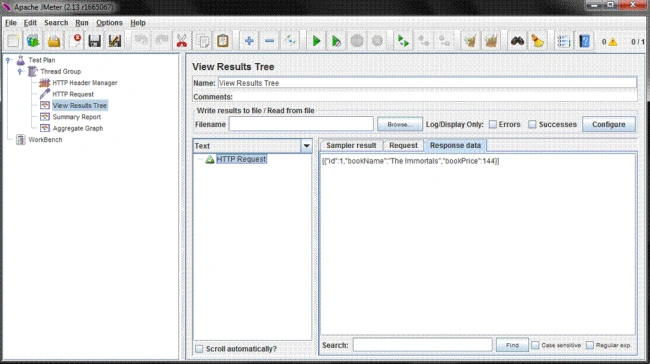Click the Reset Search icon
Image resolution: width=650 pixels, height=364 pixels.
pos(538,41)
